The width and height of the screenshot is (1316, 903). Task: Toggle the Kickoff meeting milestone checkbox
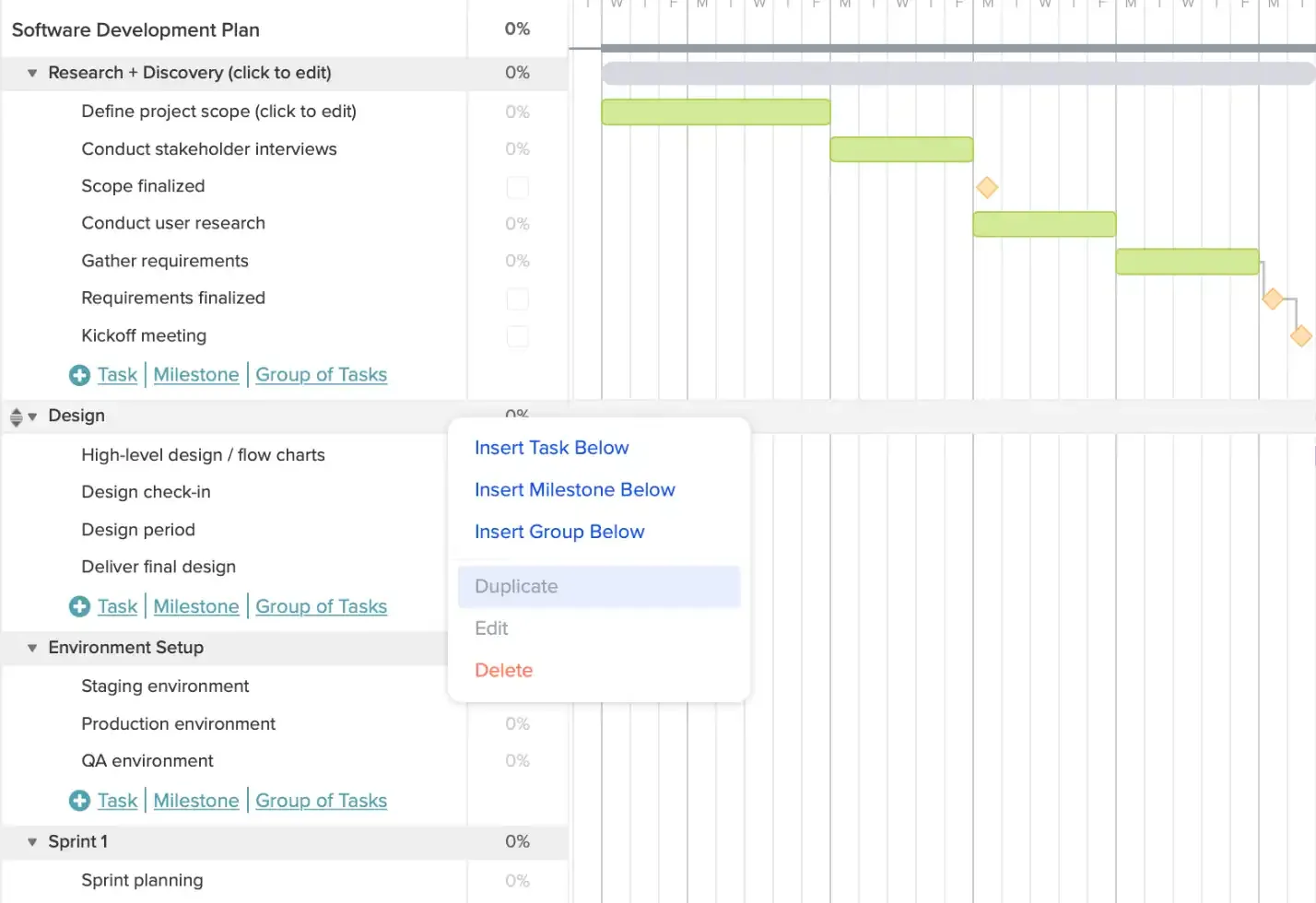(518, 336)
